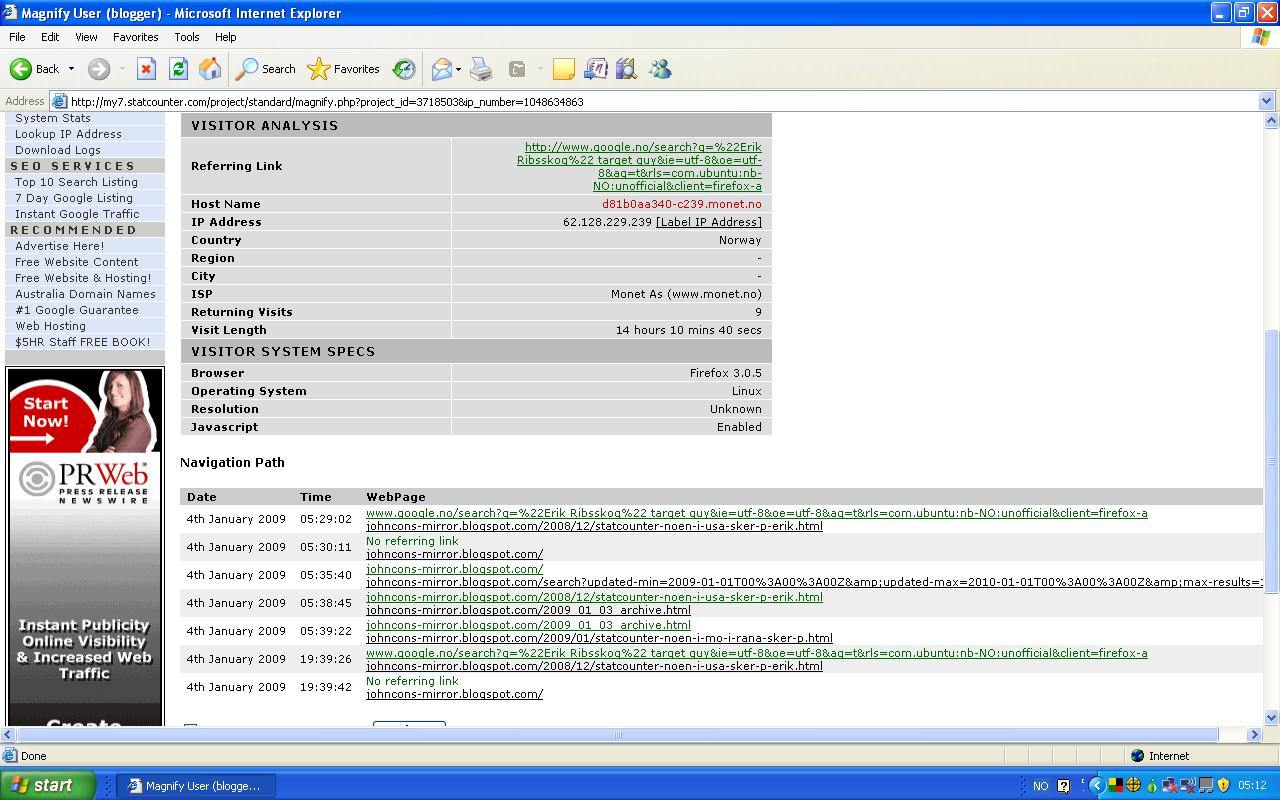Image resolution: width=1280 pixels, height=800 pixels.
Task: Click the Advertise Here! sidebar link
Action: pyautogui.click(x=59, y=246)
